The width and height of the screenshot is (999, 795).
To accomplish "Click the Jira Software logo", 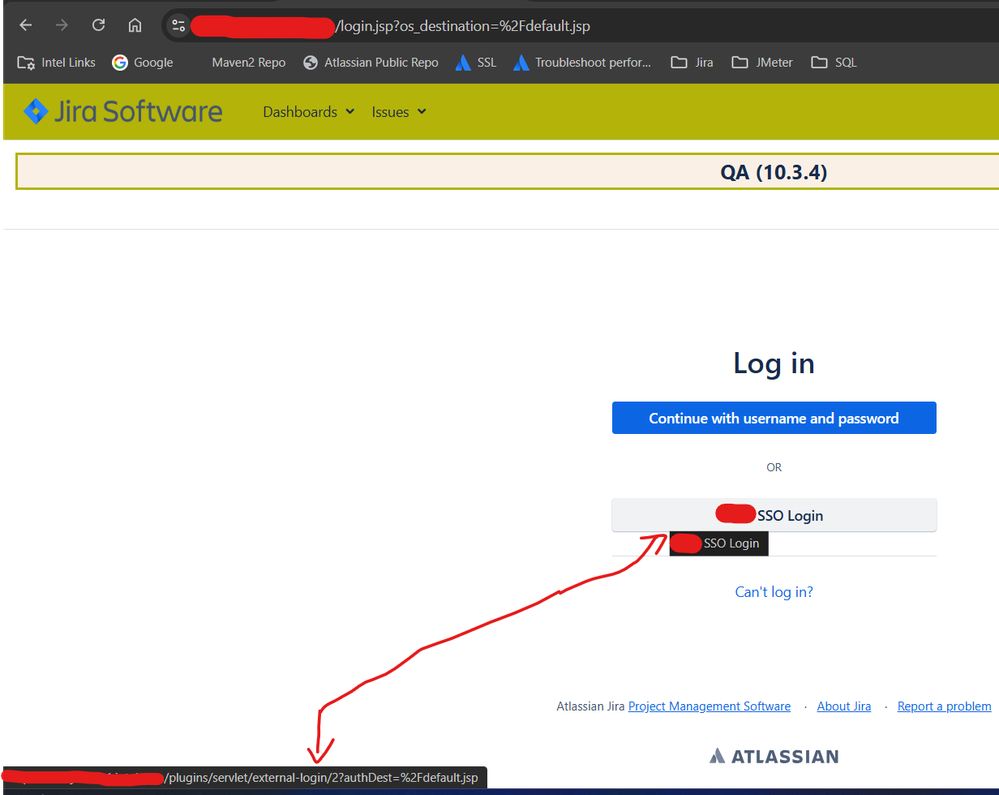I will point(123,111).
